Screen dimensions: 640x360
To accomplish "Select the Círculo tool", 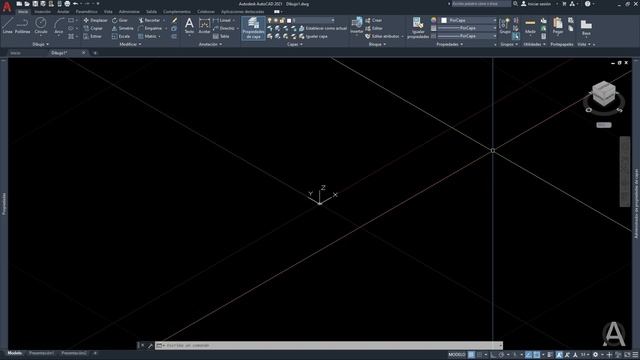I will click(41, 25).
